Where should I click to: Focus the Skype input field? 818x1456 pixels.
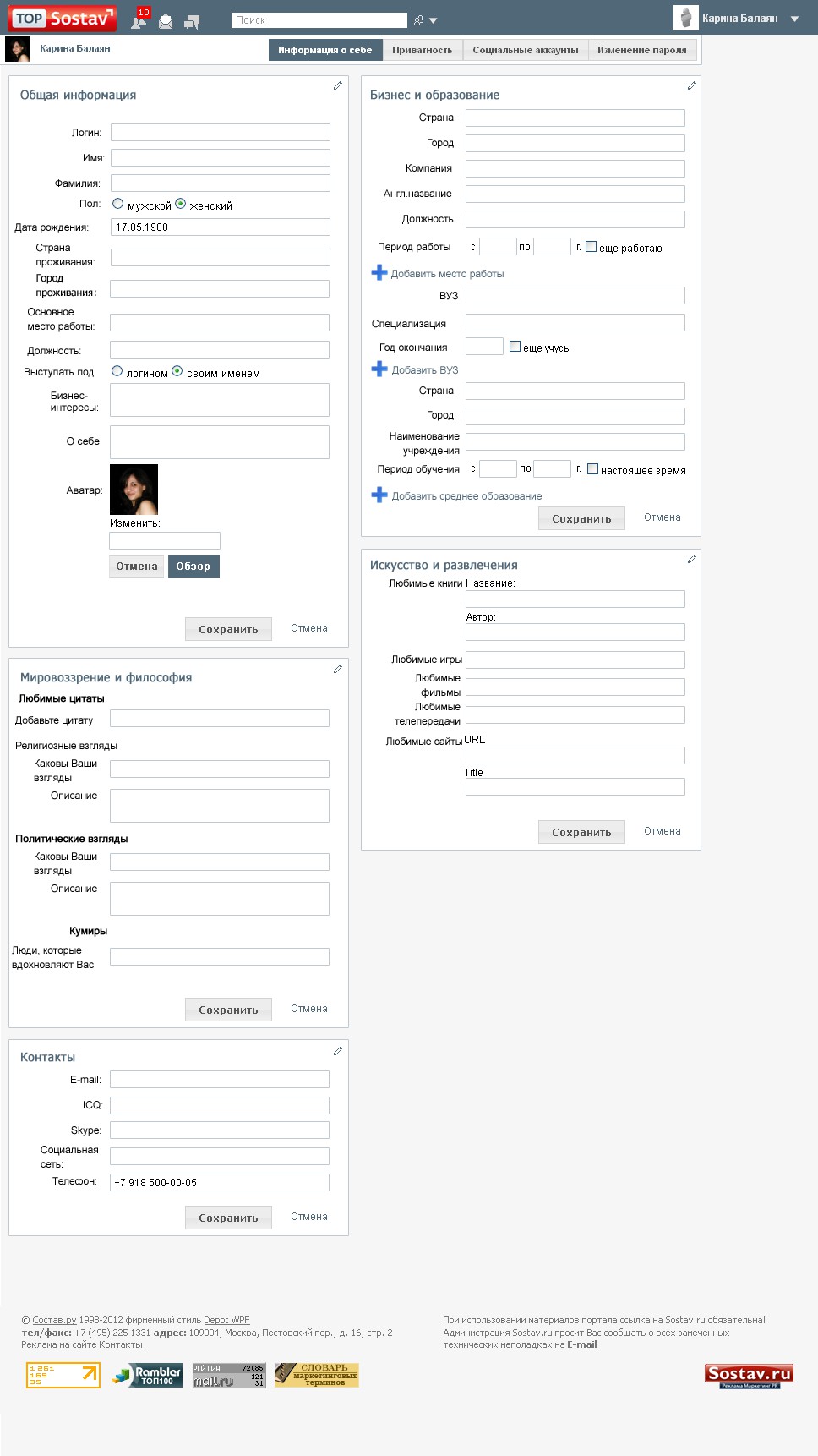pyautogui.click(x=220, y=1130)
